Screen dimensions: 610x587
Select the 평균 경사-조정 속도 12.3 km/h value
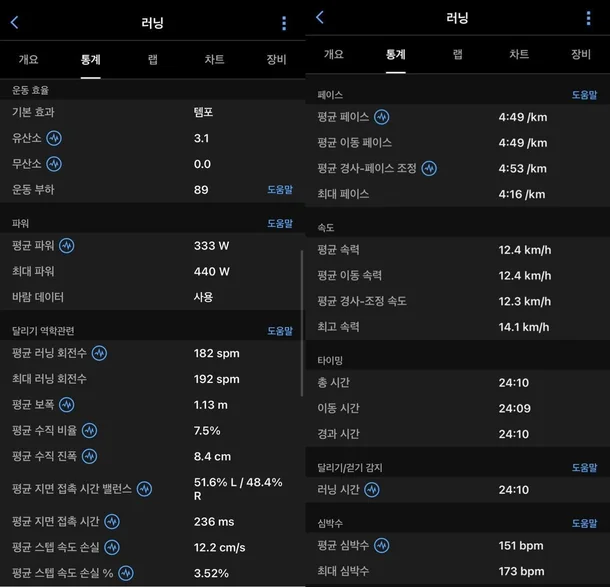(x=524, y=301)
